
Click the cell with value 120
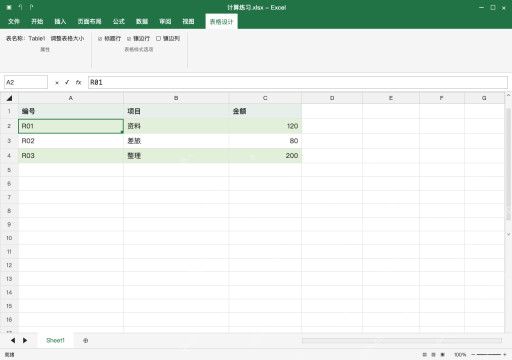265,126
